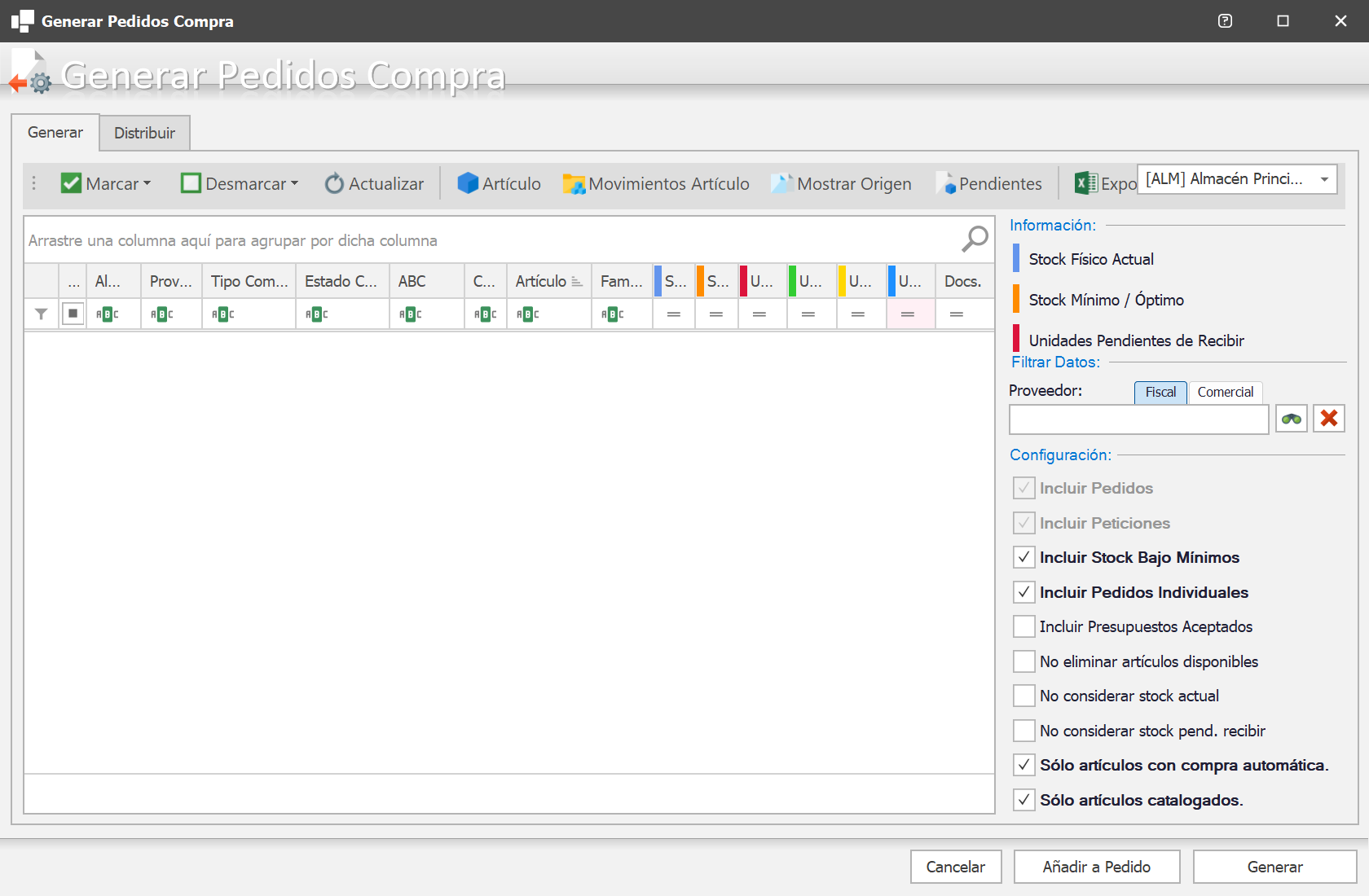This screenshot has width=1369, height=896.
Task: Toggle Sólo artículos con compra automática
Action: (1024, 765)
